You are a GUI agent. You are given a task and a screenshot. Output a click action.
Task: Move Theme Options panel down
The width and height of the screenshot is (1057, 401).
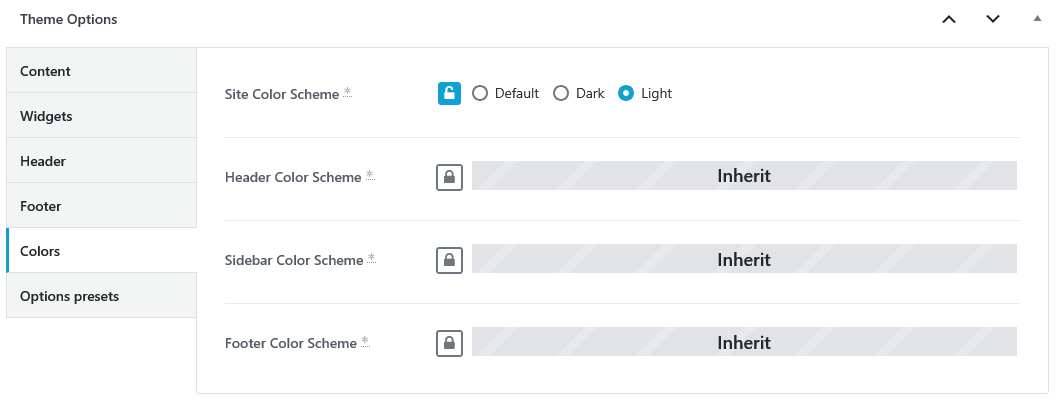tap(993, 20)
